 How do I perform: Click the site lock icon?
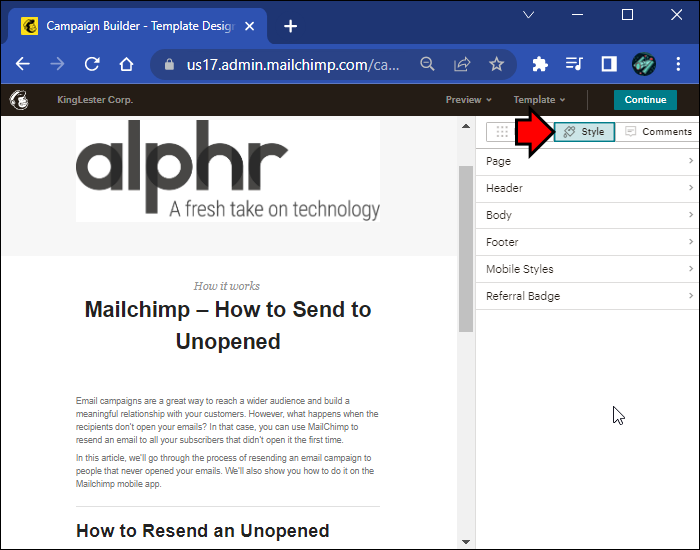tap(169, 64)
